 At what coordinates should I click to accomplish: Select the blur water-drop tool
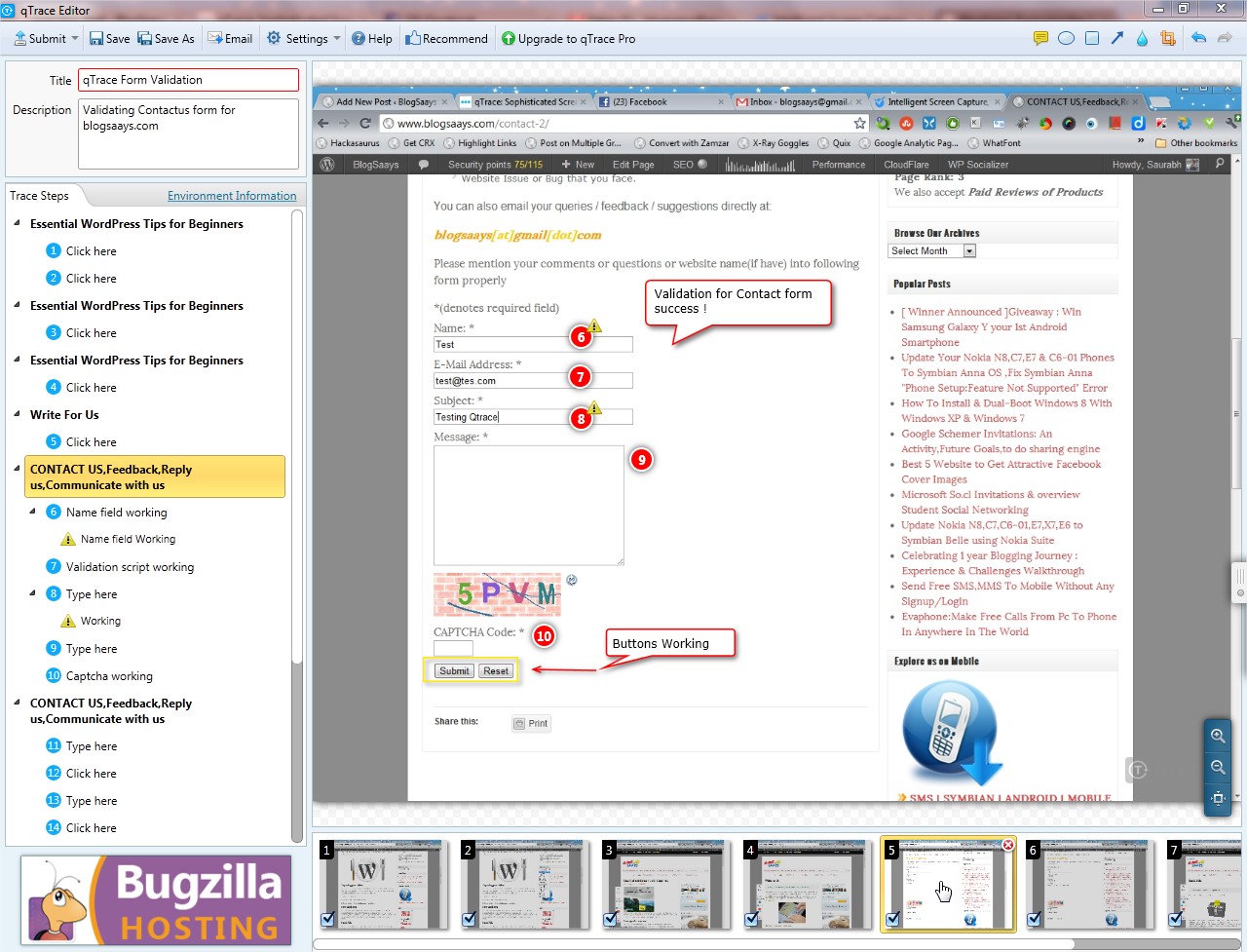pyautogui.click(x=1142, y=39)
